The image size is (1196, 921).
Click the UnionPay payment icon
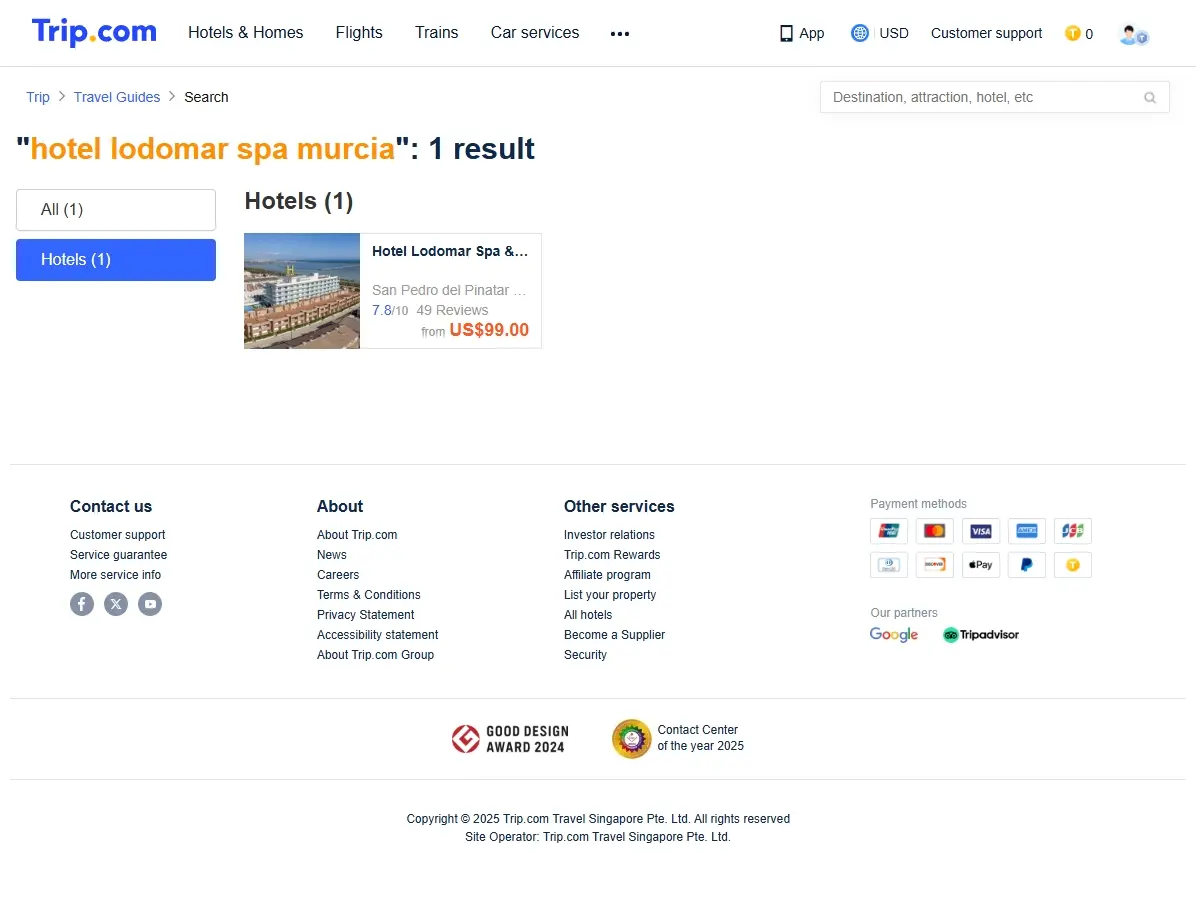tap(889, 530)
